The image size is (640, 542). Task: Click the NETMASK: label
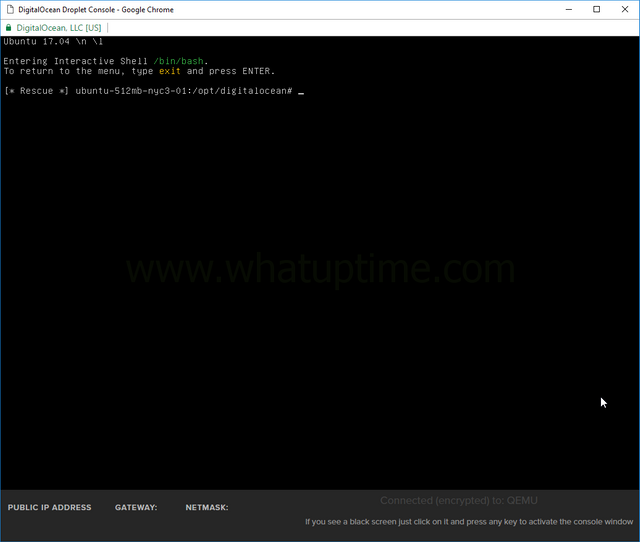click(x=207, y=507)
